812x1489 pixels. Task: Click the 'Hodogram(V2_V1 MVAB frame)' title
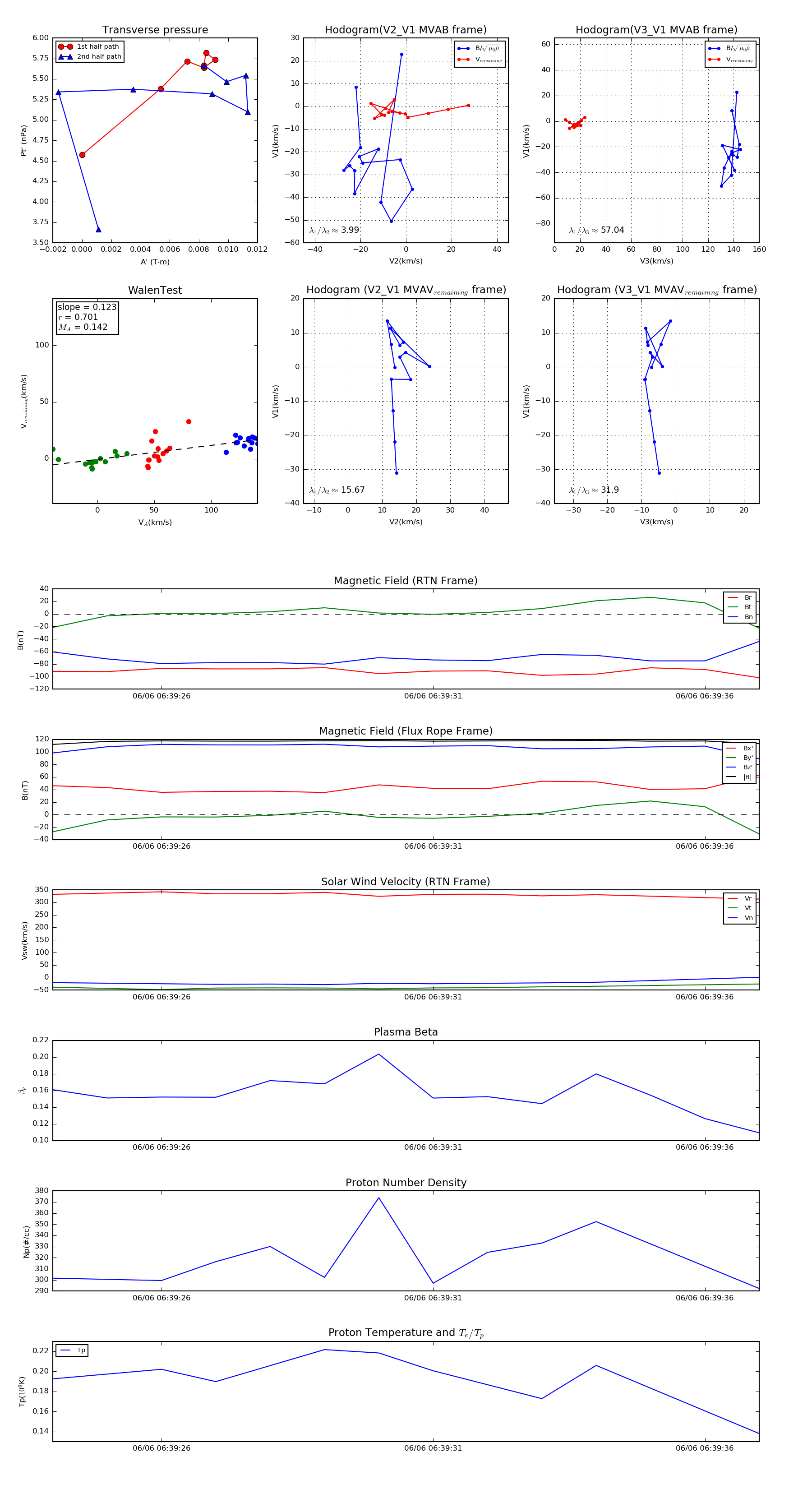406,30
